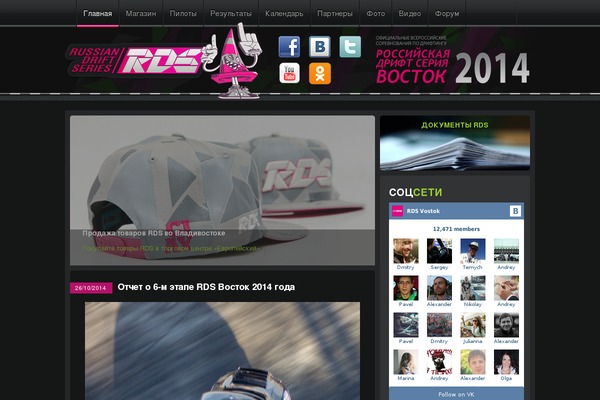The width and height of the screenshot is (600, 400).
Task: Open member Sergey's avatar
Action: coord(439,251)
